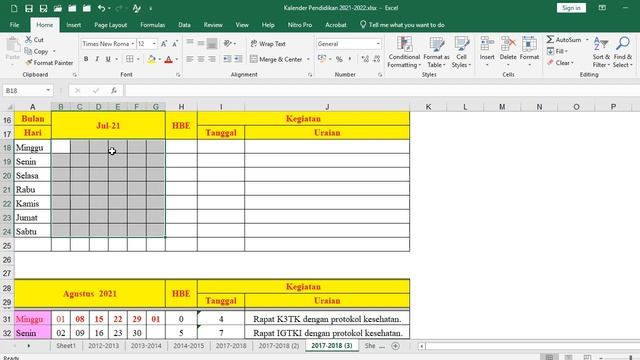
Task: Click the Decrease Indent icon
Action: click(x=227, y=59)
